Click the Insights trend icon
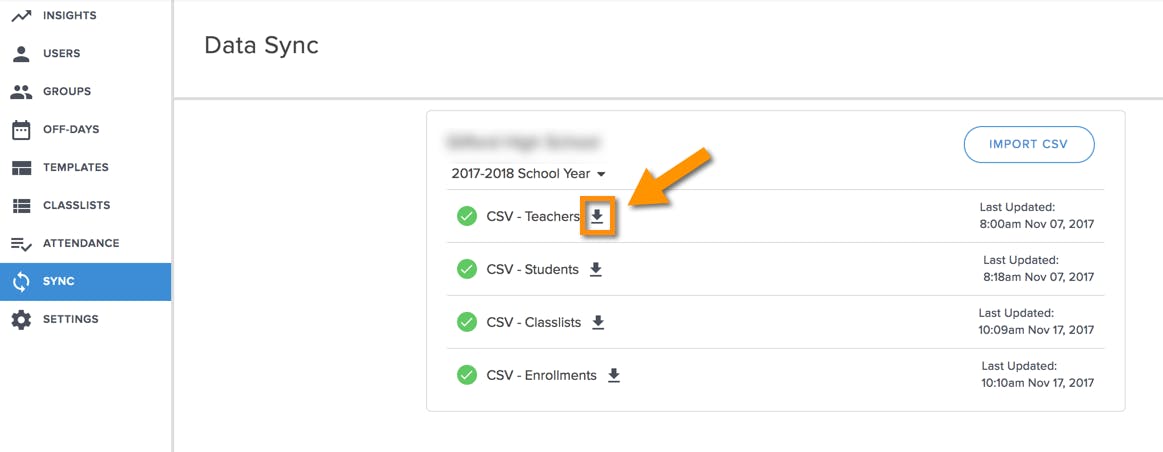 coord(22,16)
